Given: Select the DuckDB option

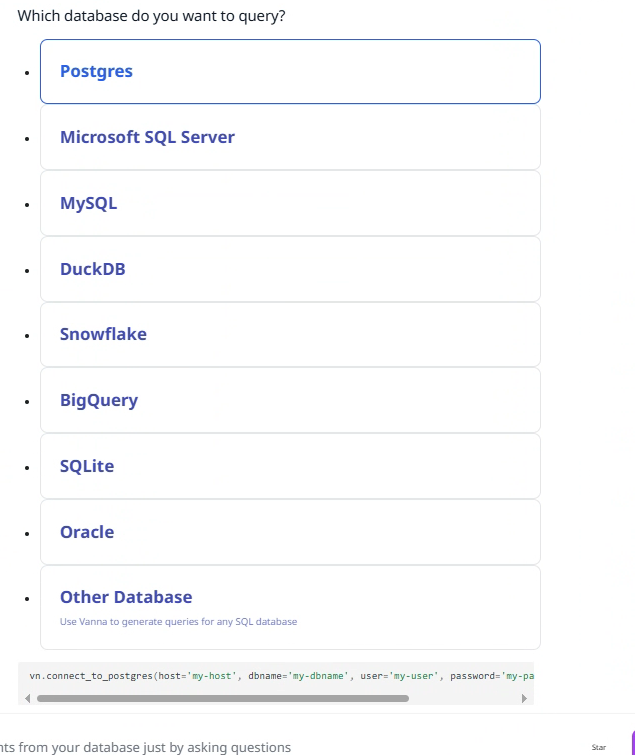Looking at the screenshot, I should tap(290, 269).
